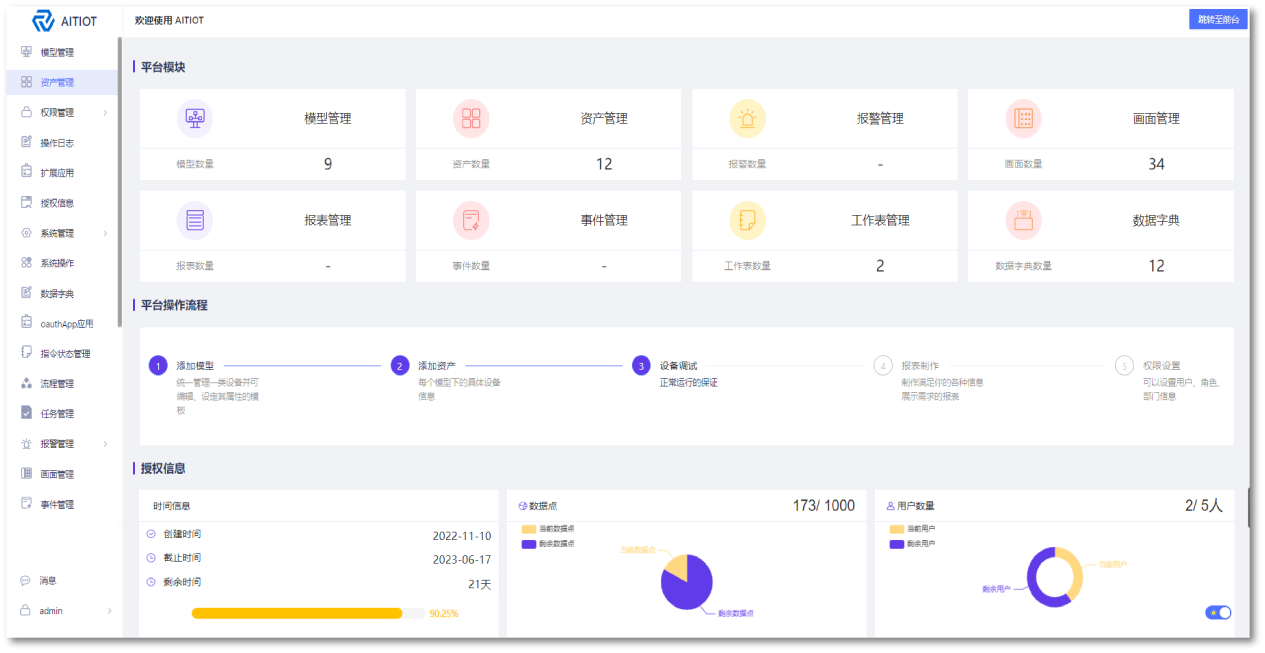Click the 画面管理 sidebar icon

pos(27,474)
